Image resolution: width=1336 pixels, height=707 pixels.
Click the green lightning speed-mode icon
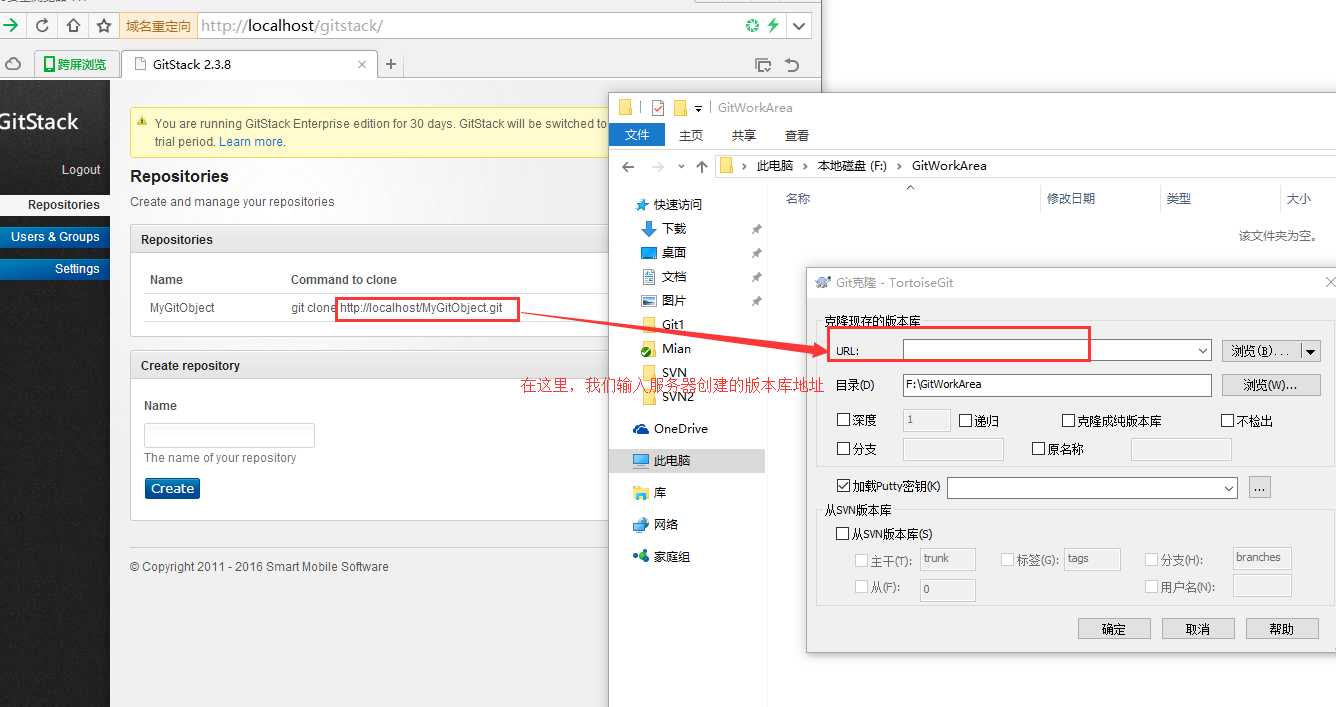[774, 26]
